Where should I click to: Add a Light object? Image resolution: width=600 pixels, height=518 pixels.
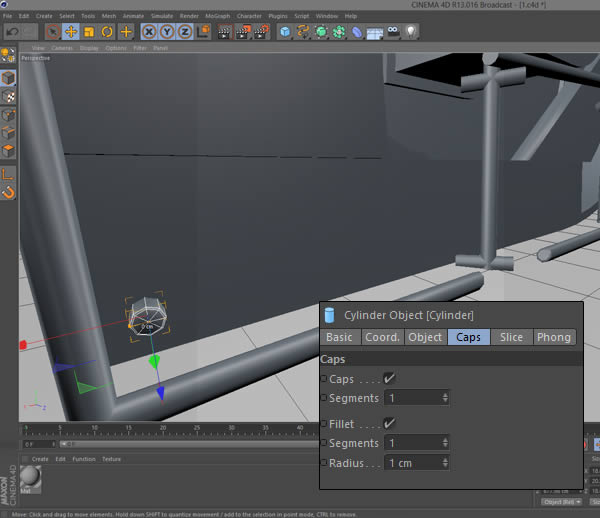pyautogui.click(x=411, y=32)
